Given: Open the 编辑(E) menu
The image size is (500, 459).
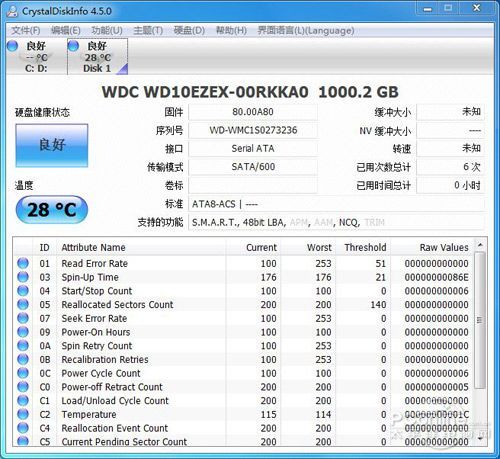Looking at the screenshot, I should [x=66, y=31].
